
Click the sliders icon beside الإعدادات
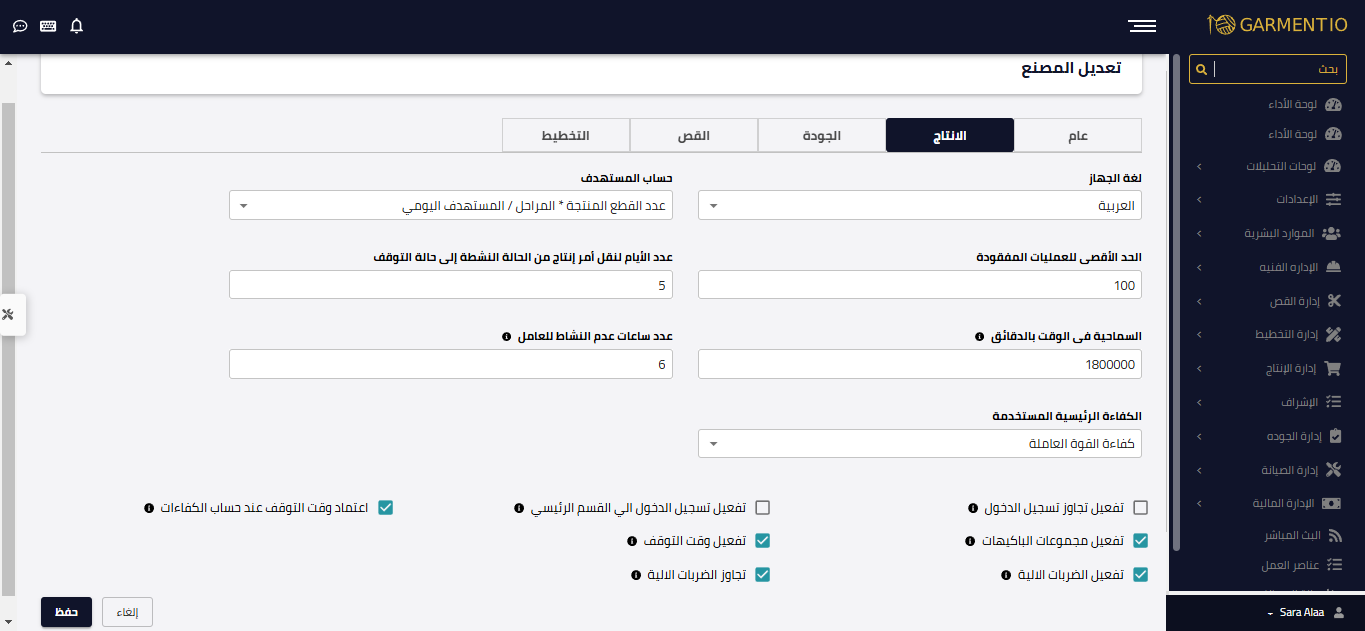point(1333,199)
